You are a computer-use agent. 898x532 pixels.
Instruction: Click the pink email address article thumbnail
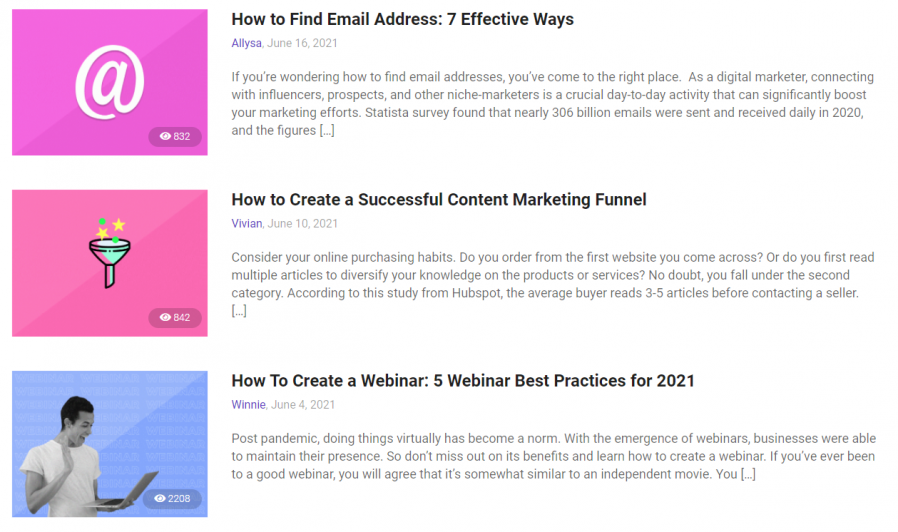pos(109,82)
